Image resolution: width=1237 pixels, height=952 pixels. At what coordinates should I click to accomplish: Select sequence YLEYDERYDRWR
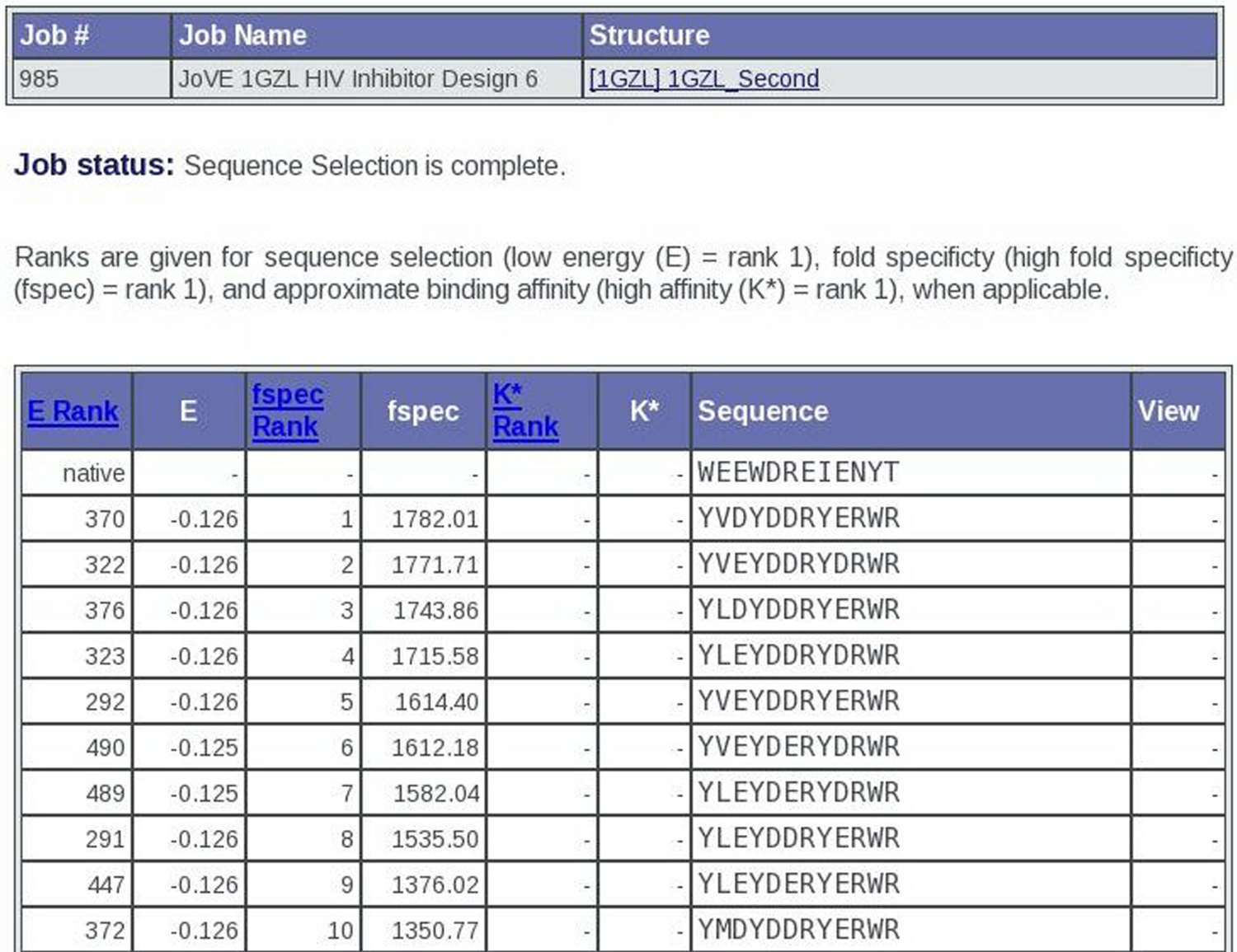tap(798, 793)
